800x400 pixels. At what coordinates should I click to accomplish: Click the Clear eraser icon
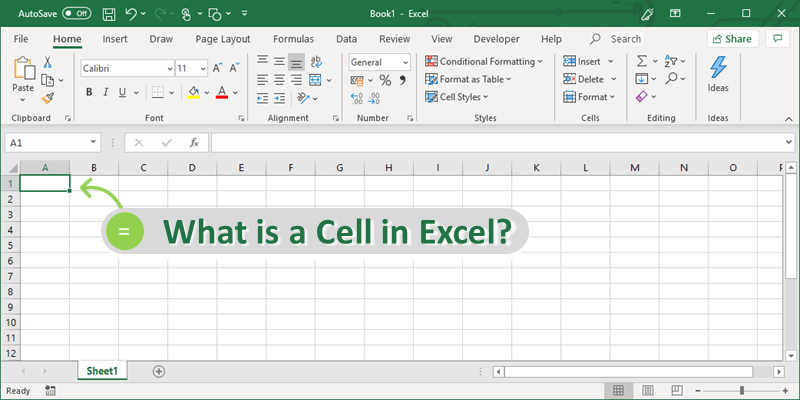[x=641, y=96]
